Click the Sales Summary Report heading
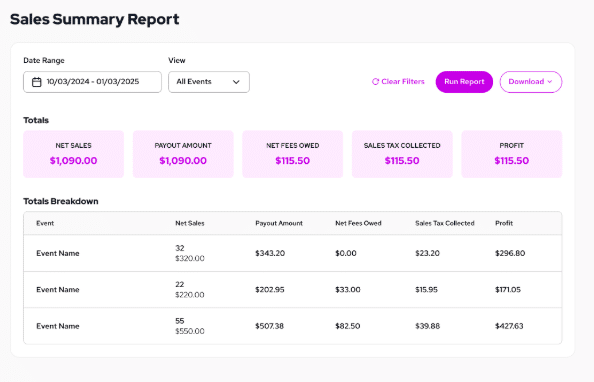 tap(94, 19)
